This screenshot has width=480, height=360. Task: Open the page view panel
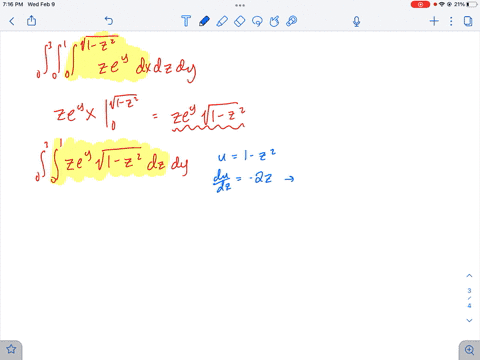[x=468, y=21]
